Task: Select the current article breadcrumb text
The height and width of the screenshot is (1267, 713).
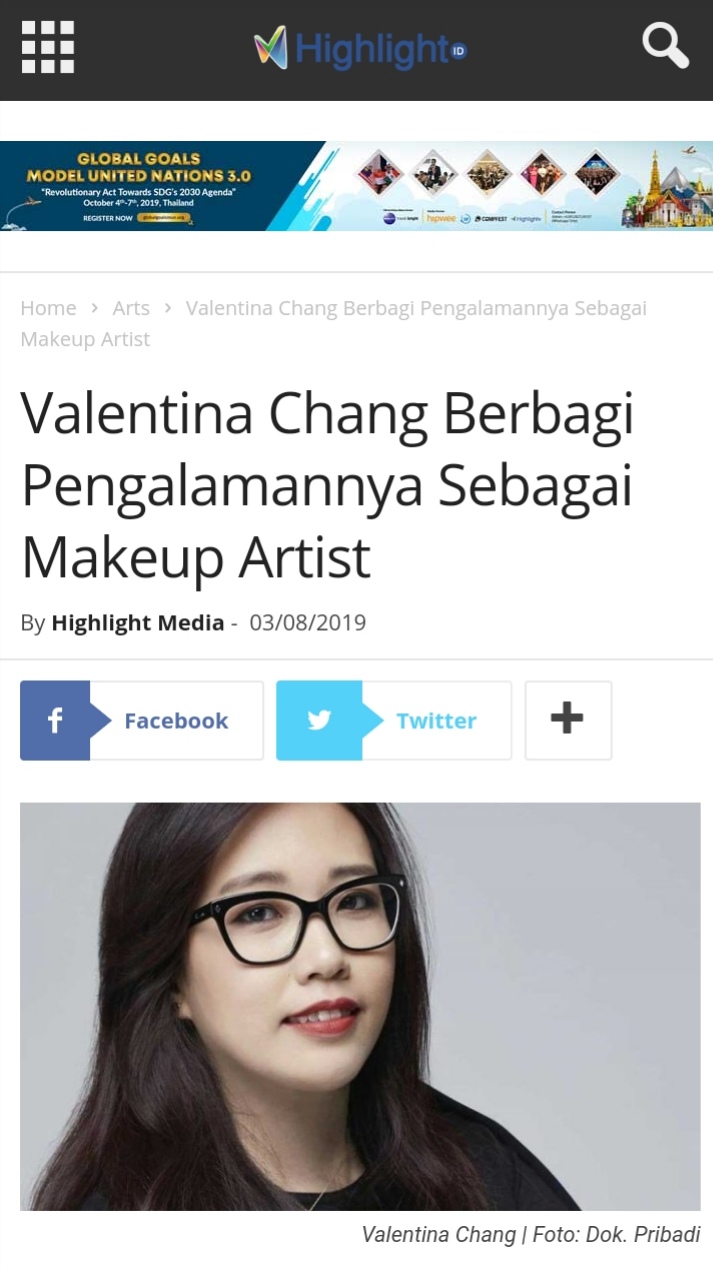Action: pos(334,323)
